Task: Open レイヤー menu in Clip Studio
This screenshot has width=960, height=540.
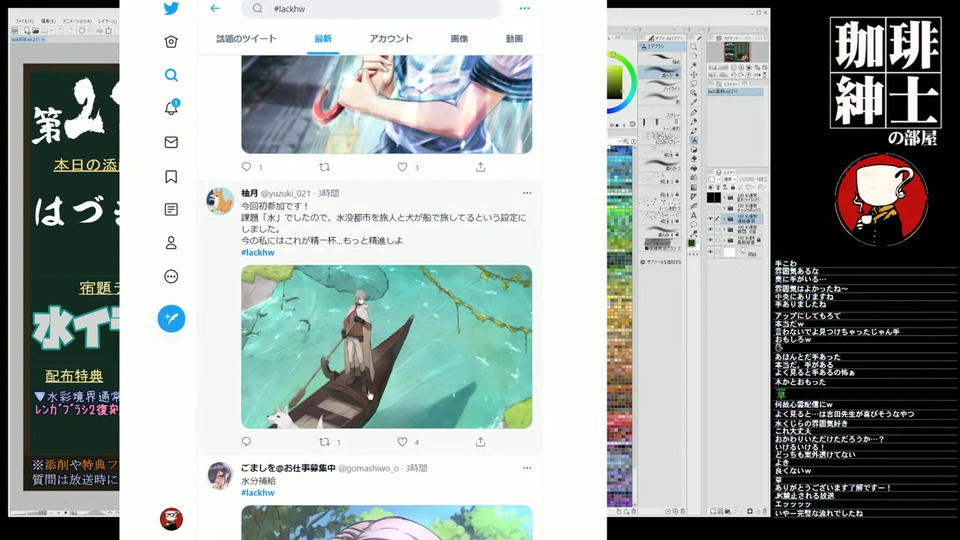Action: tap(107, 21)
